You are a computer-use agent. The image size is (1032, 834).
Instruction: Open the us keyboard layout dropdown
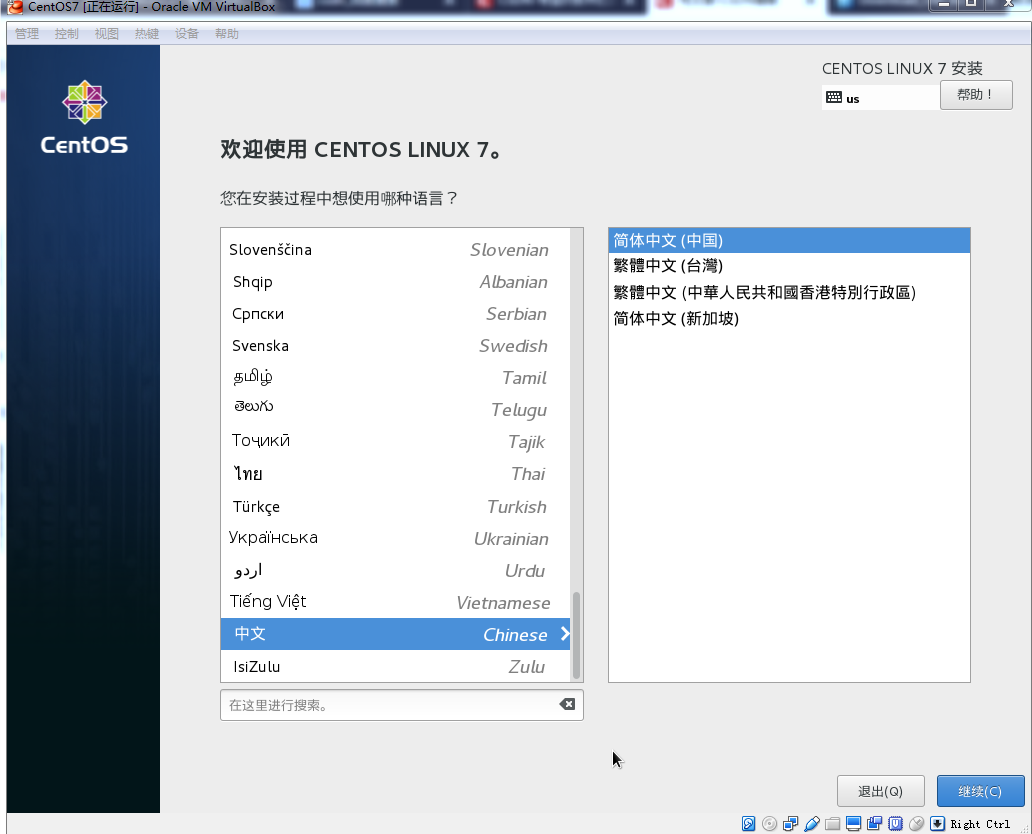879,96
